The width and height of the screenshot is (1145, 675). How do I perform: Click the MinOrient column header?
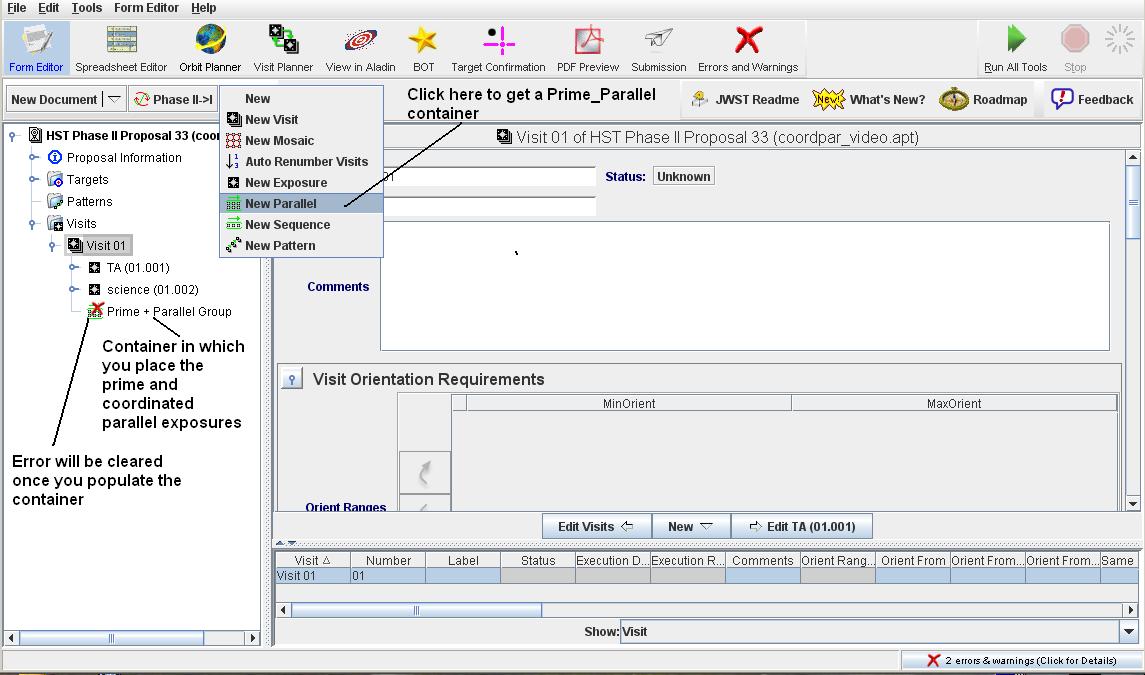[629, 403]
